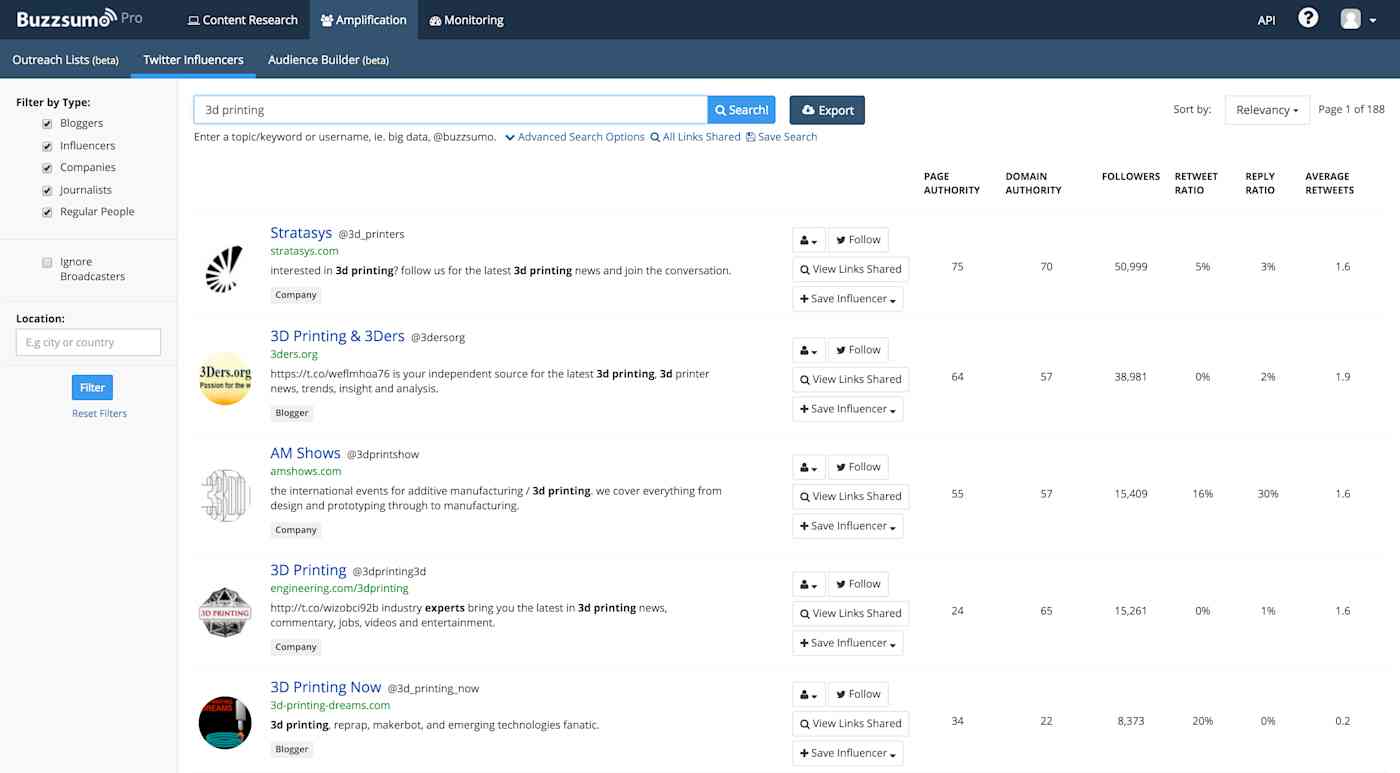Screen dimensions: 1400x773
Task: Click the Export cloud button
Action: pyautogui.click(x=826, y=109)
